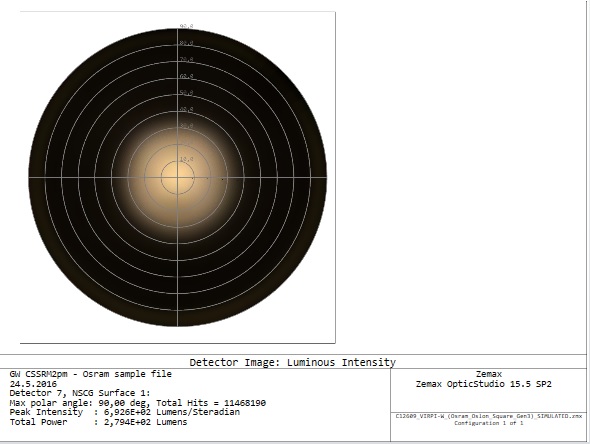Click the 60.0 polar angle label
Viewport: 590px width, 444px height.
pos(186,76)
